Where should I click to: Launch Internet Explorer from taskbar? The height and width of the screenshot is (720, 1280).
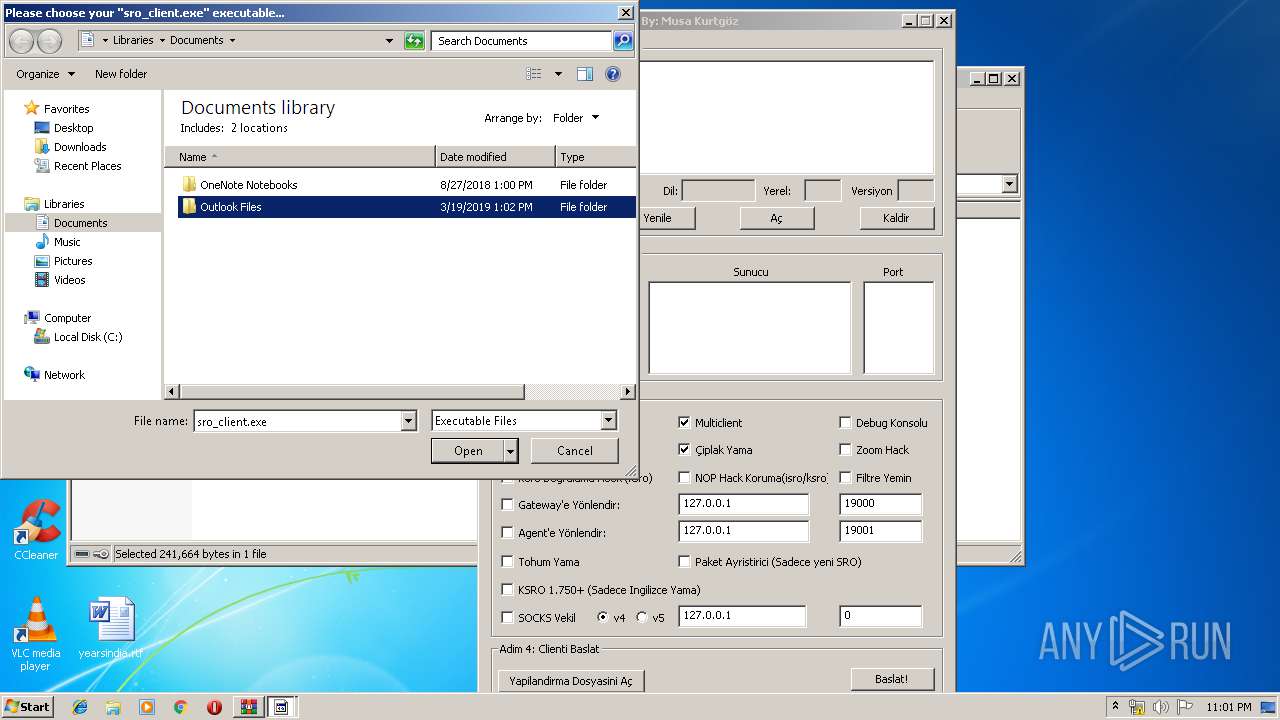tap(80, 707)
